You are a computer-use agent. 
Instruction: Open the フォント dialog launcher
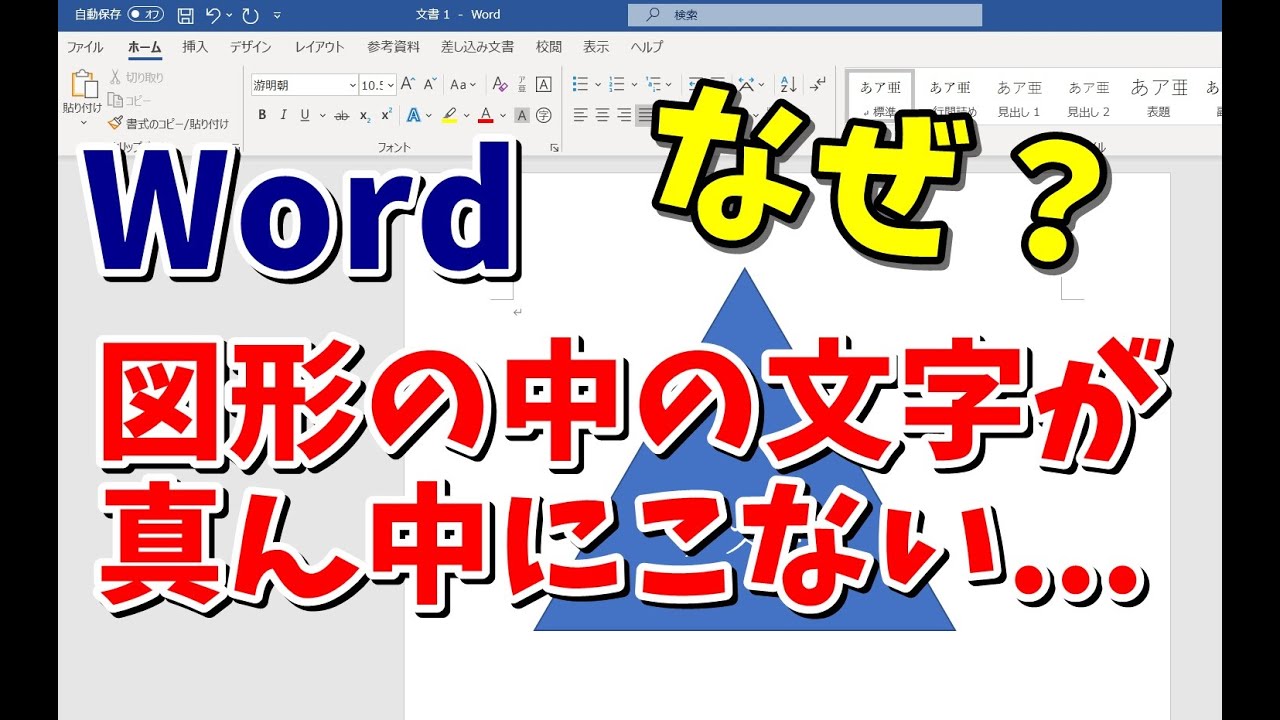click(554, 148)
